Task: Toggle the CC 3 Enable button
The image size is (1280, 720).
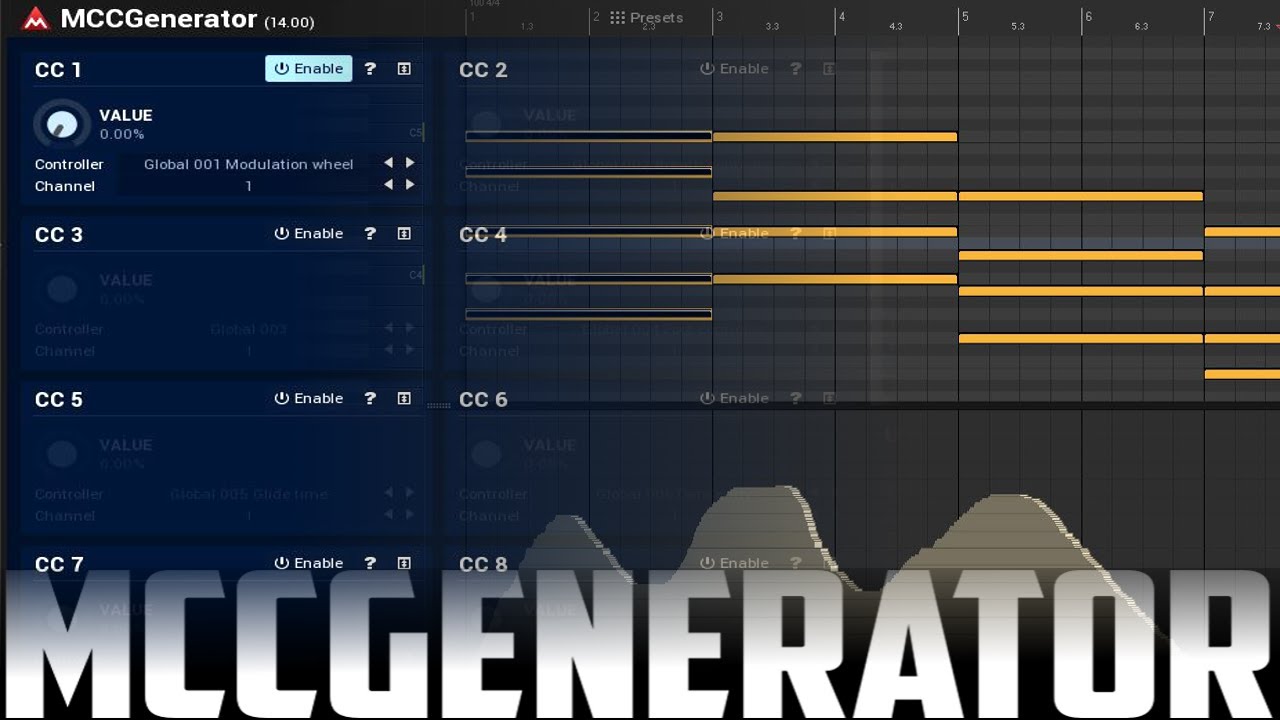Action: 309,233
